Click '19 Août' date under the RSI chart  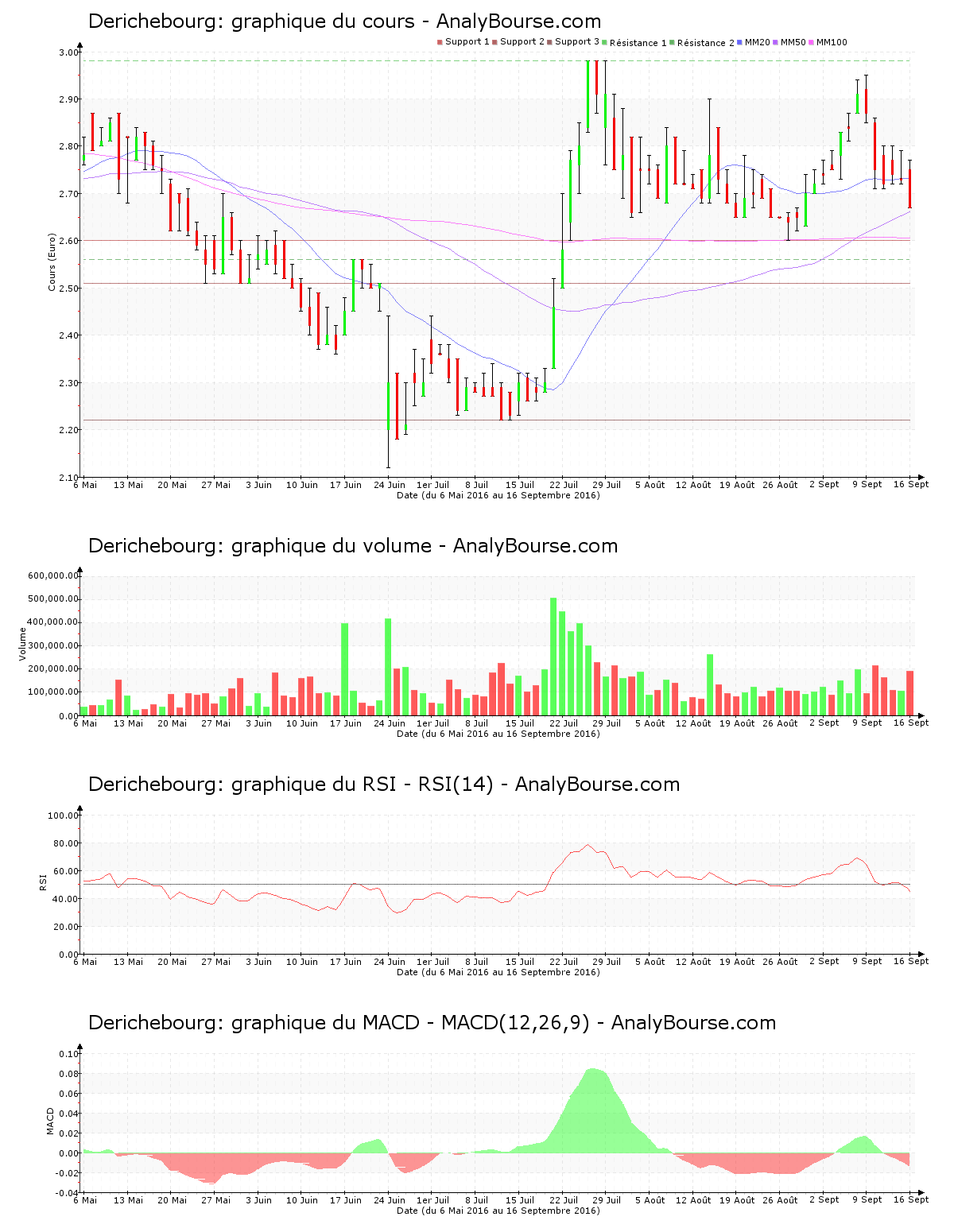pos(737,962)
